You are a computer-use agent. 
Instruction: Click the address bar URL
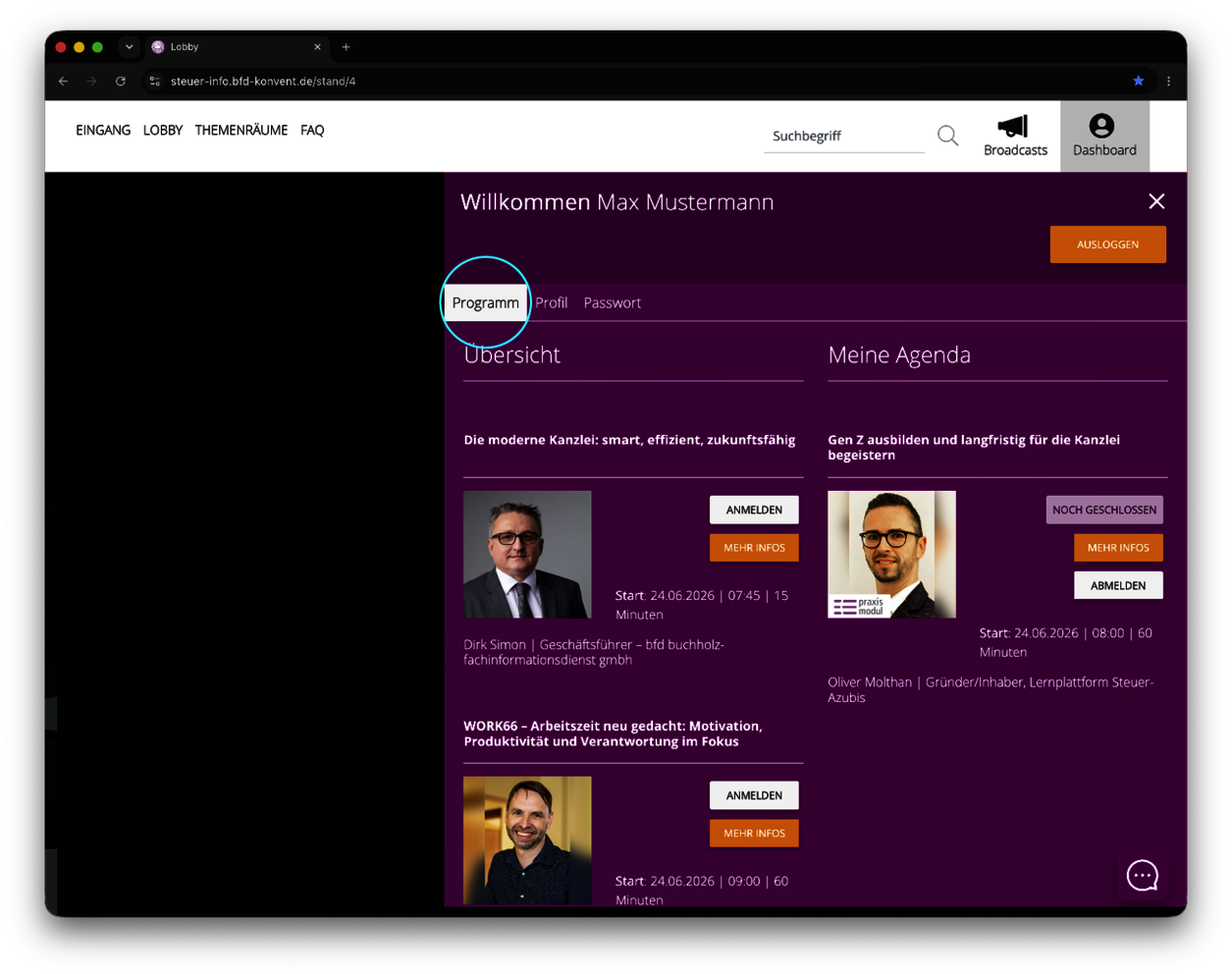[263, 81]
